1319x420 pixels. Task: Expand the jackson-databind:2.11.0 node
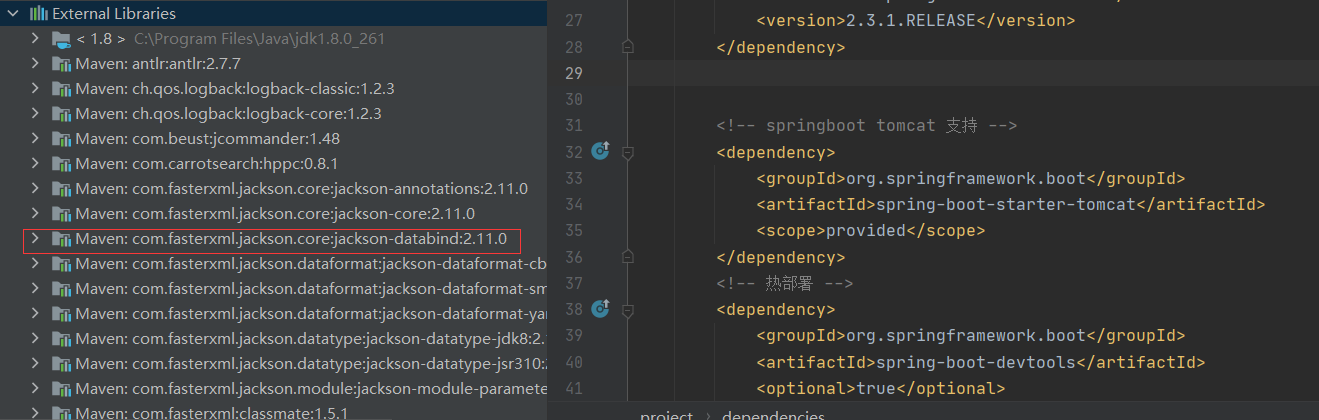[x=36, y=239]
